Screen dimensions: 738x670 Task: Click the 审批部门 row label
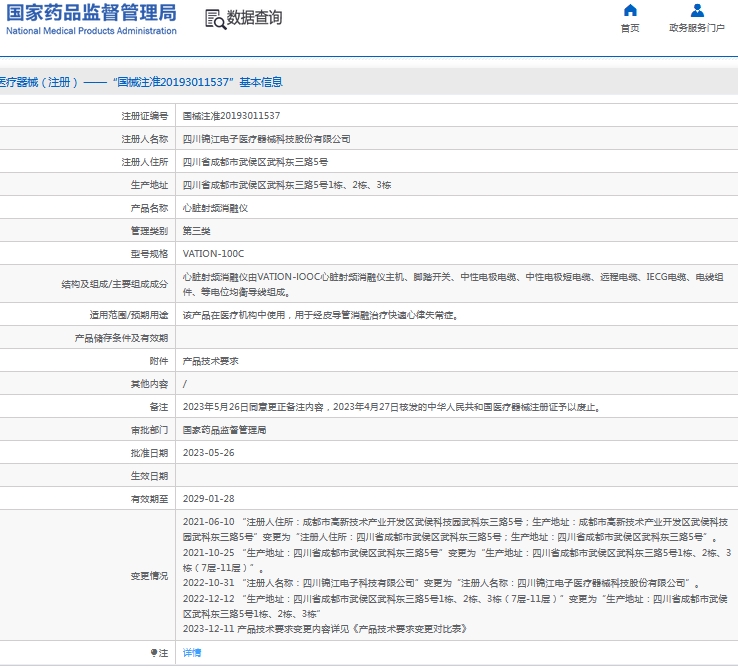[149, 430]
